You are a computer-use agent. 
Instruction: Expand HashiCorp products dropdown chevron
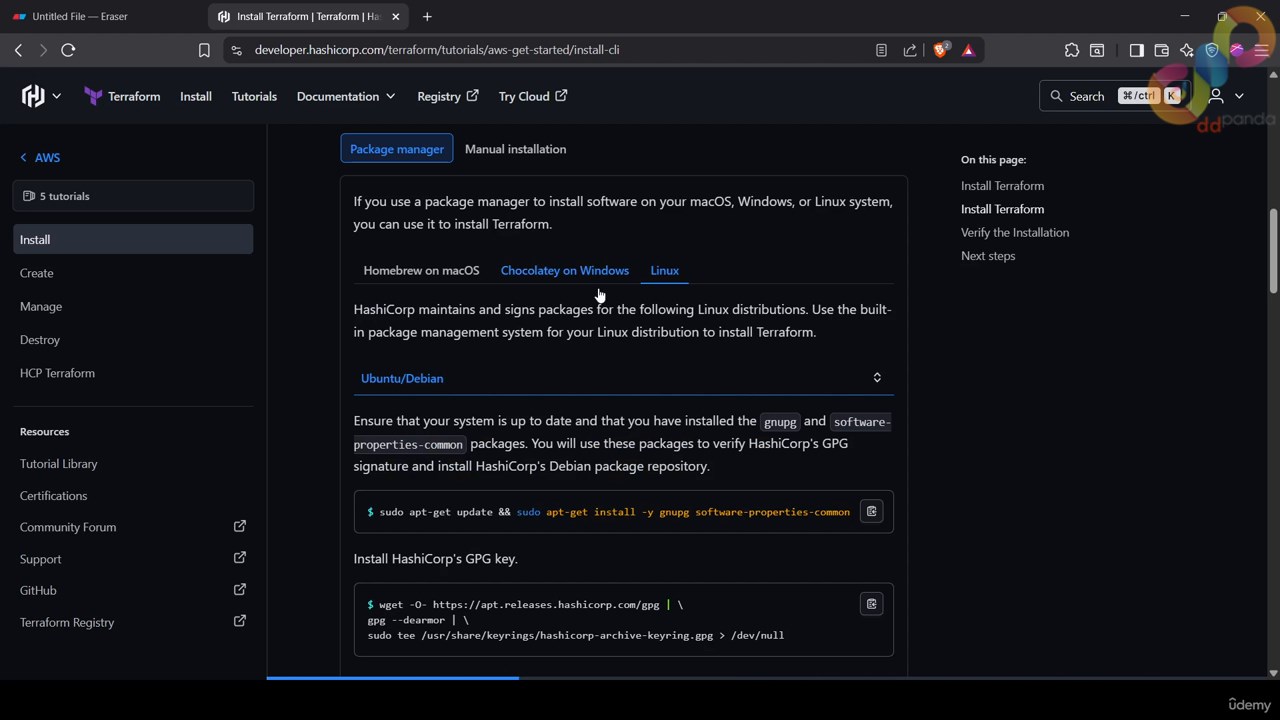(x=57, y=96)
